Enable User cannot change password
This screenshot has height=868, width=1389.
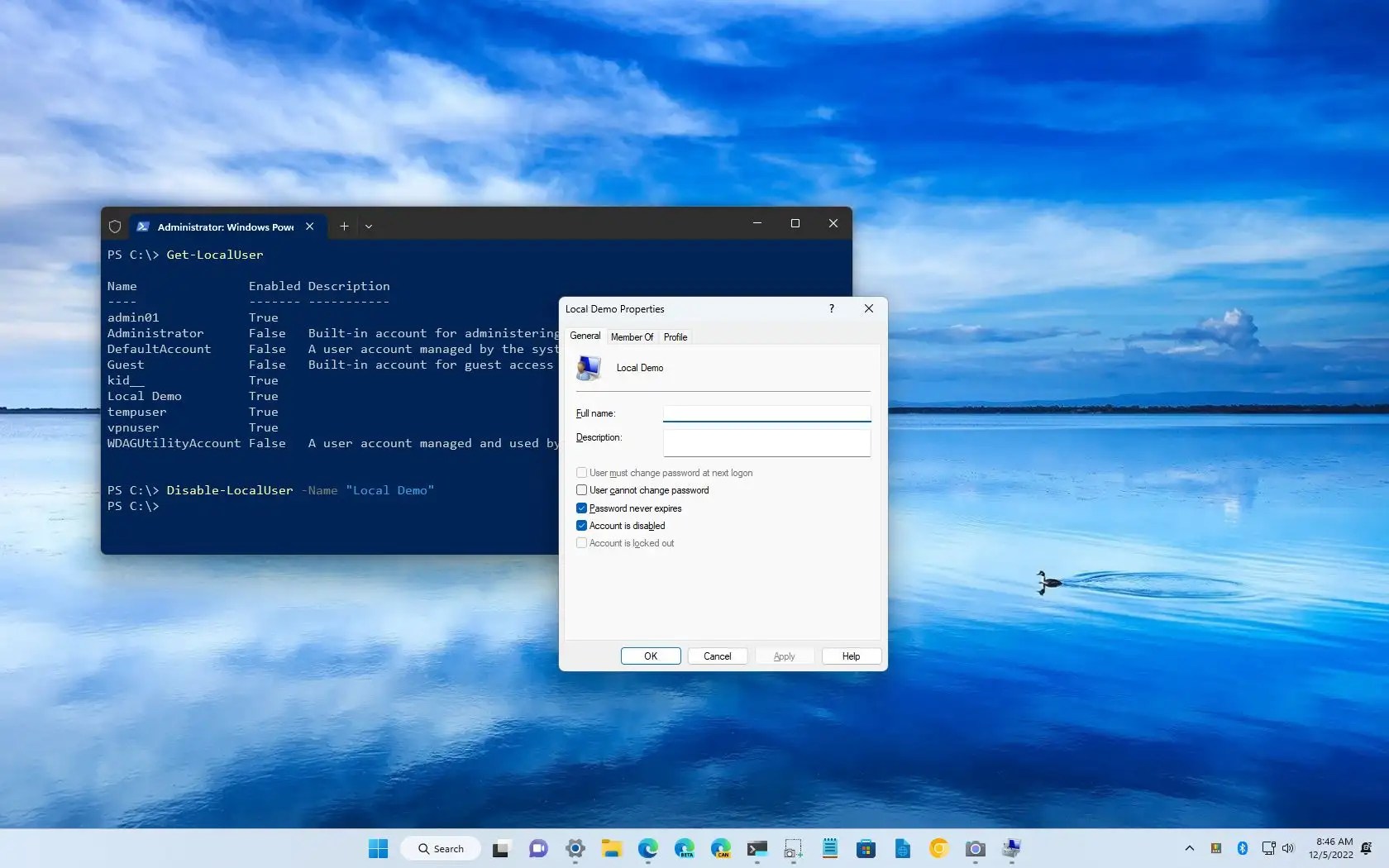(581, 490)
